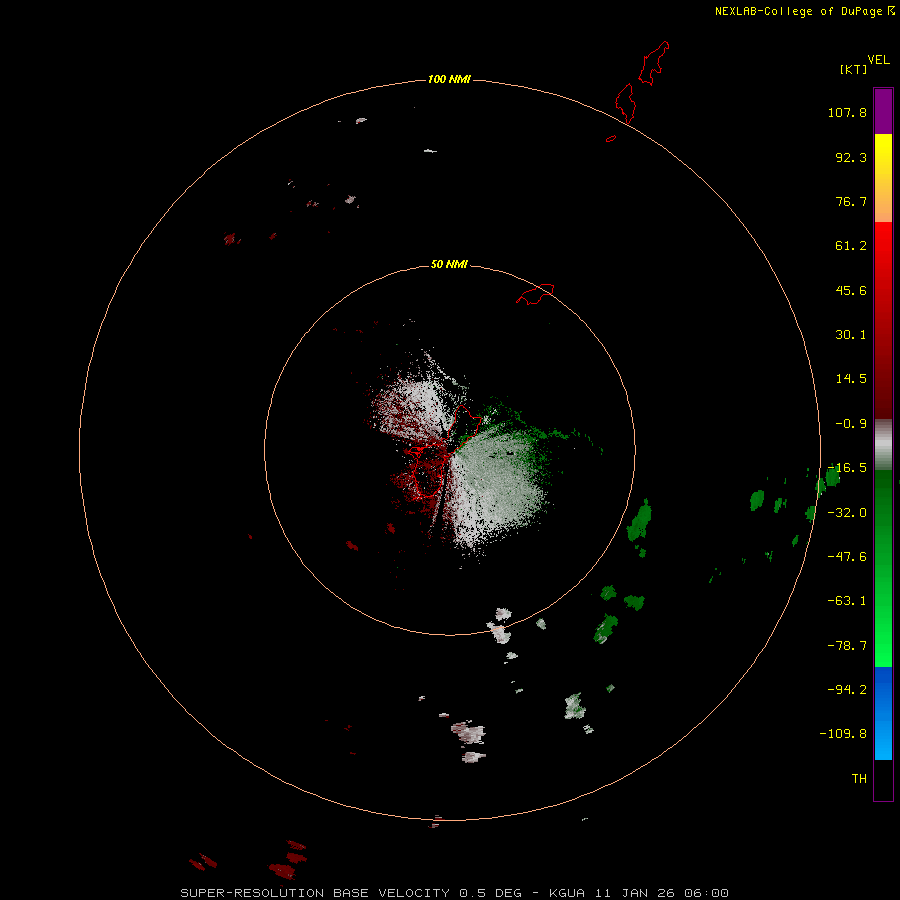This screenshot has width=900, height=900.
Task: Click the 92.3 velocity scale value
Action: pos(851,157)
